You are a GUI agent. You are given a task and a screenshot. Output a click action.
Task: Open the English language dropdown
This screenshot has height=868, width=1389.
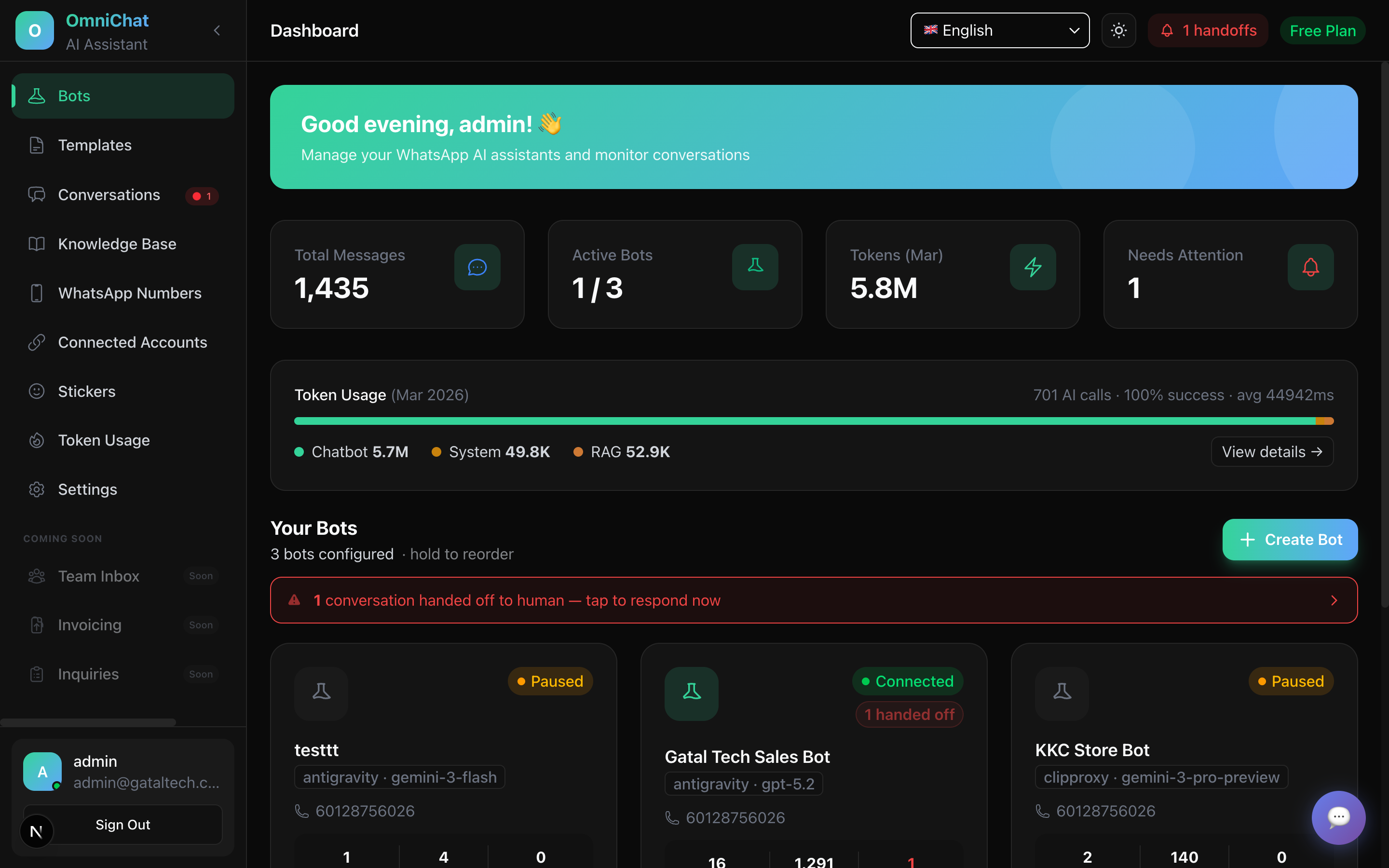pyautogui.click(x=999, y=30)
